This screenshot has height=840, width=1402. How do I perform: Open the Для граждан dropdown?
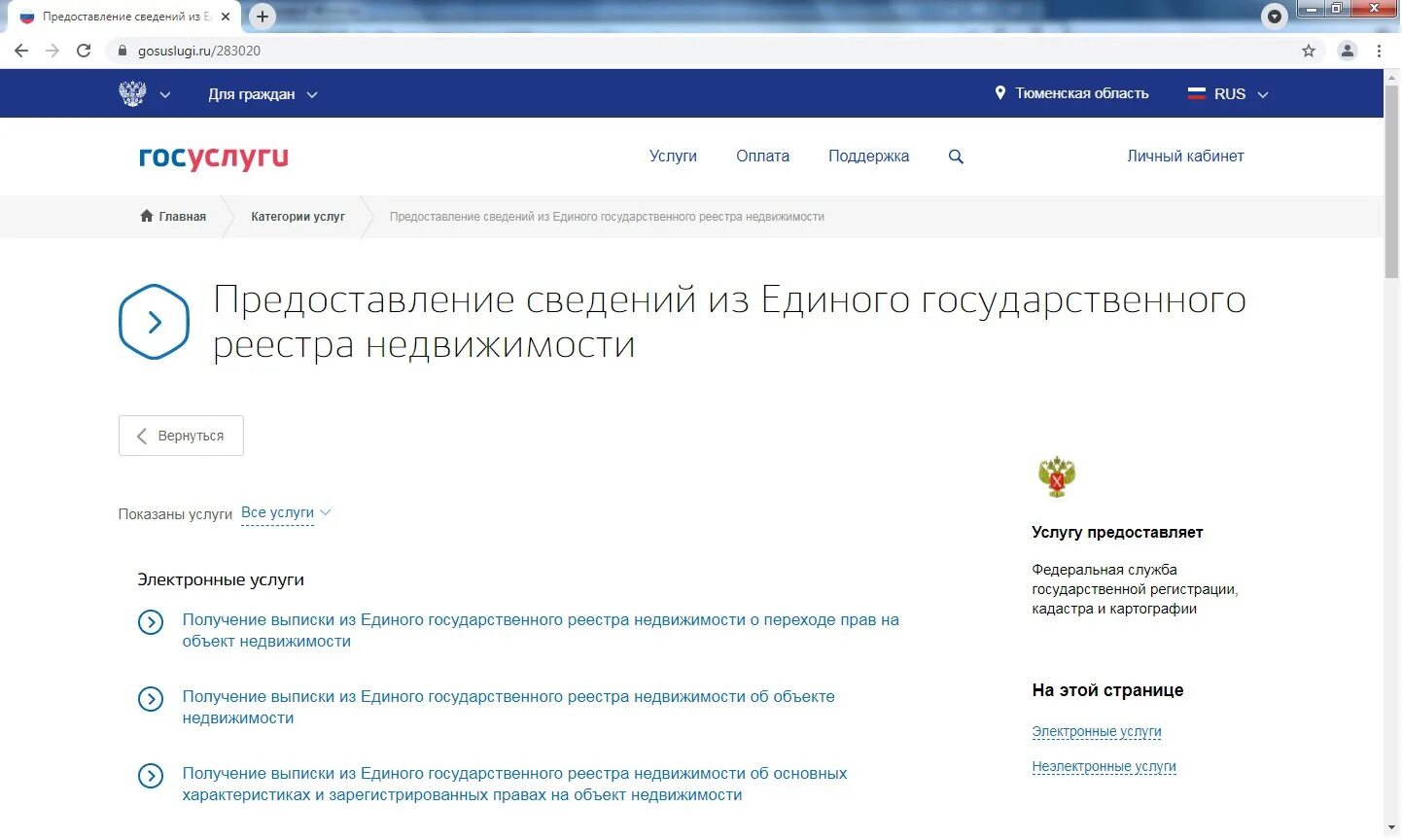point(263,94)
